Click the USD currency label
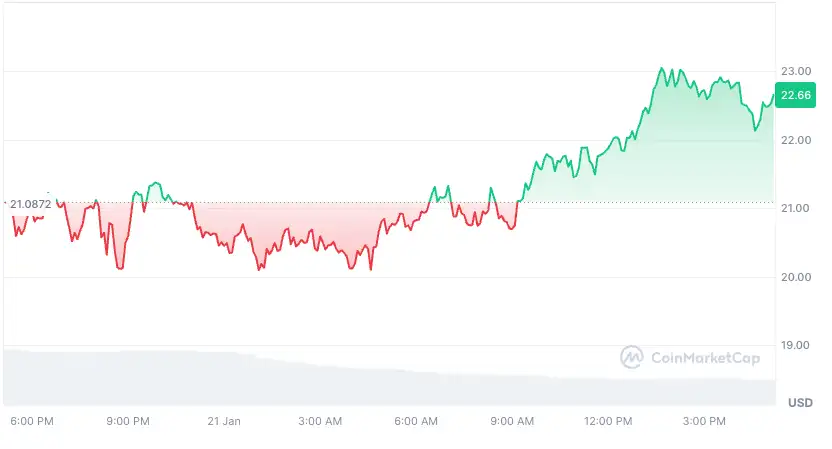This screenshot has height=449, width=832. tap(799, 402)
